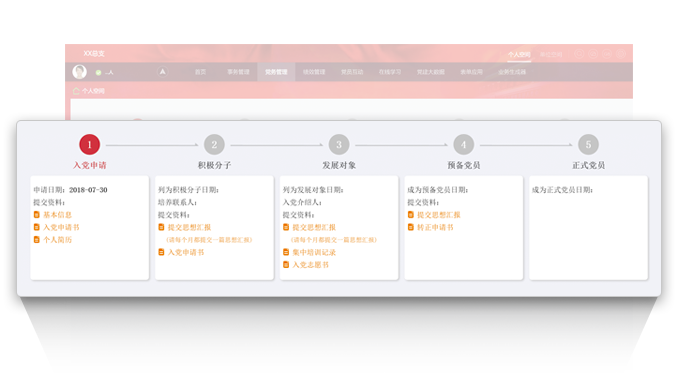The image size is (676, 380).
Task: Open the 个人简历 link
Action: coord(57,240)
